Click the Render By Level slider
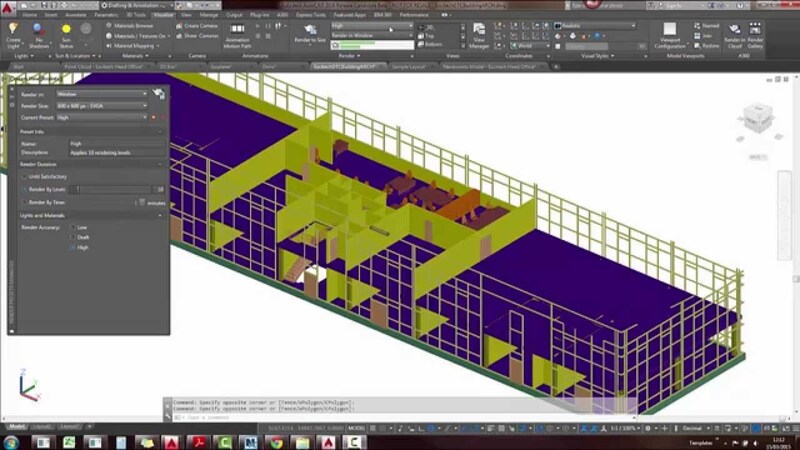The height and width of the screenshot is (450, 800). (115, 189)
